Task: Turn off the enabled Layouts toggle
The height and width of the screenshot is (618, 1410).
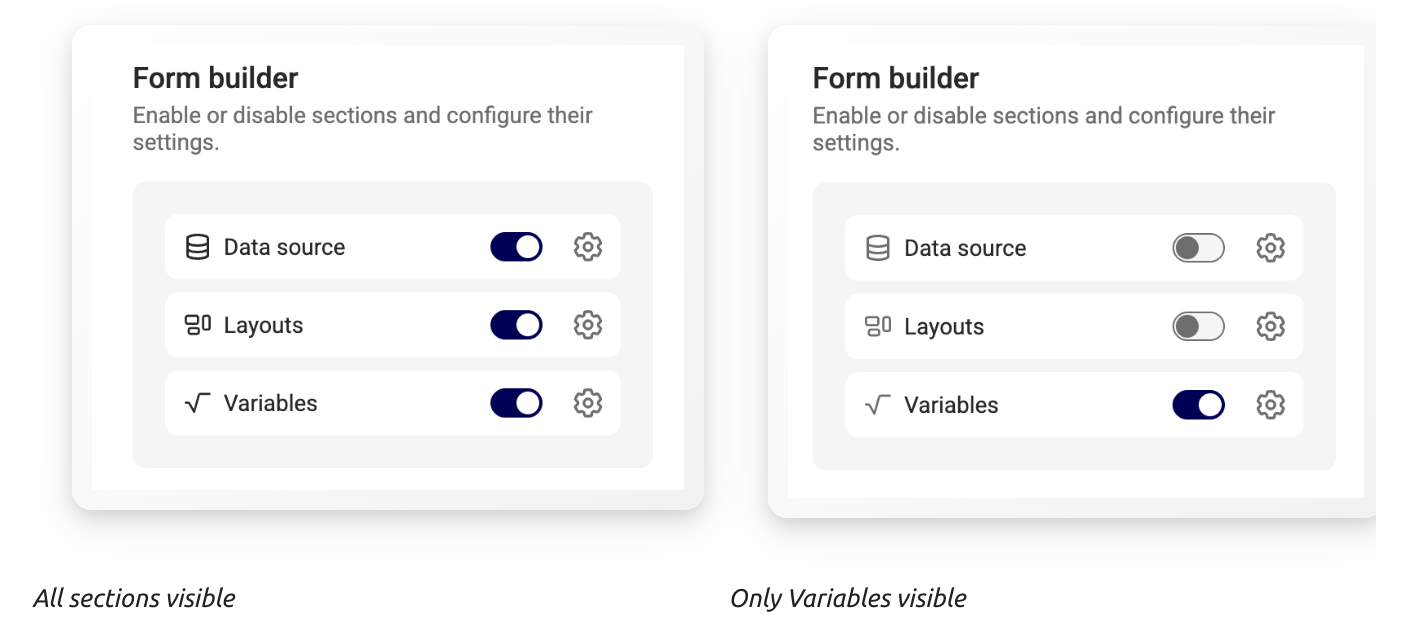Action: [516, 325]
